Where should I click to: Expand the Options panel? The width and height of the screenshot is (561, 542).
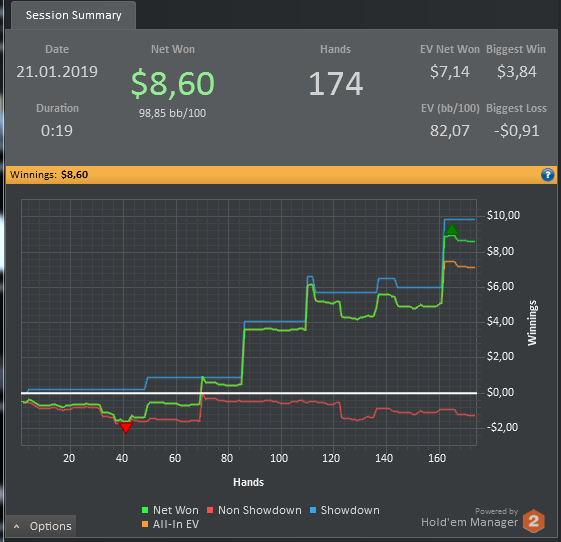pyautogui.click(x=41, y=526)
